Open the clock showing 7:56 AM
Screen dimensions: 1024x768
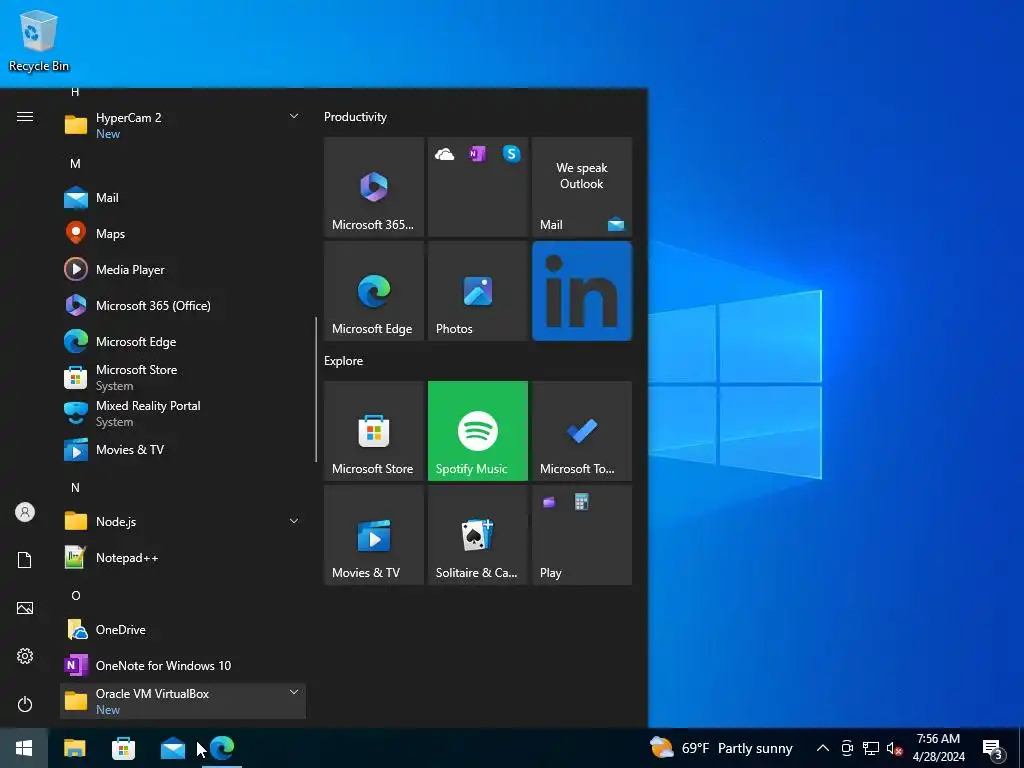click(938, 748)
